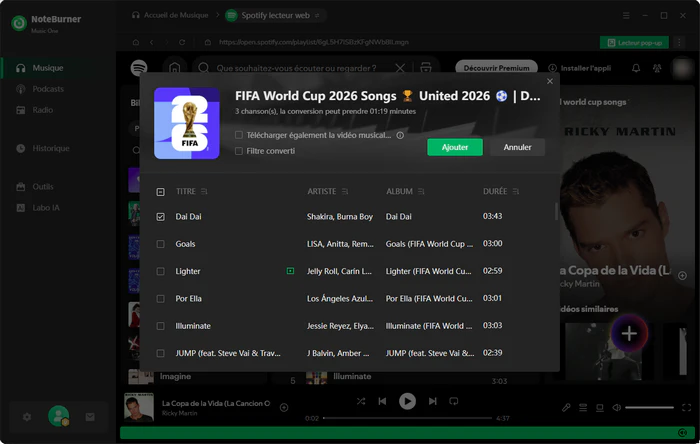Sort list by ALBUM column icon
Image resolution: width=700 pixels, height=444 pixels.
pos(421,191)
